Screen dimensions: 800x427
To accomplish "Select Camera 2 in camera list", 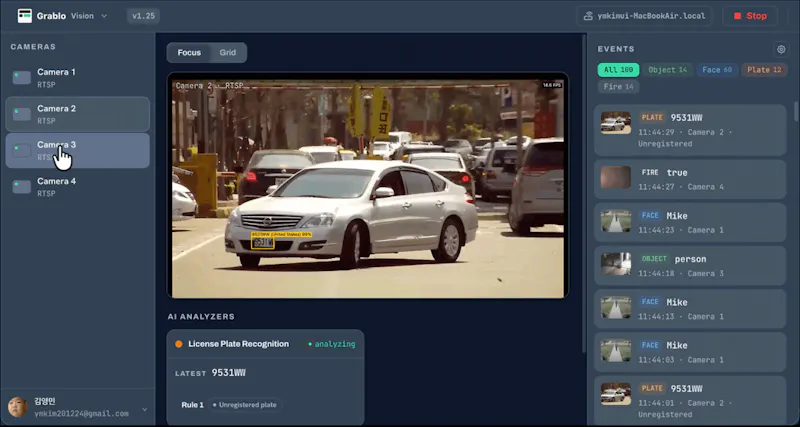I will [78, 114].
